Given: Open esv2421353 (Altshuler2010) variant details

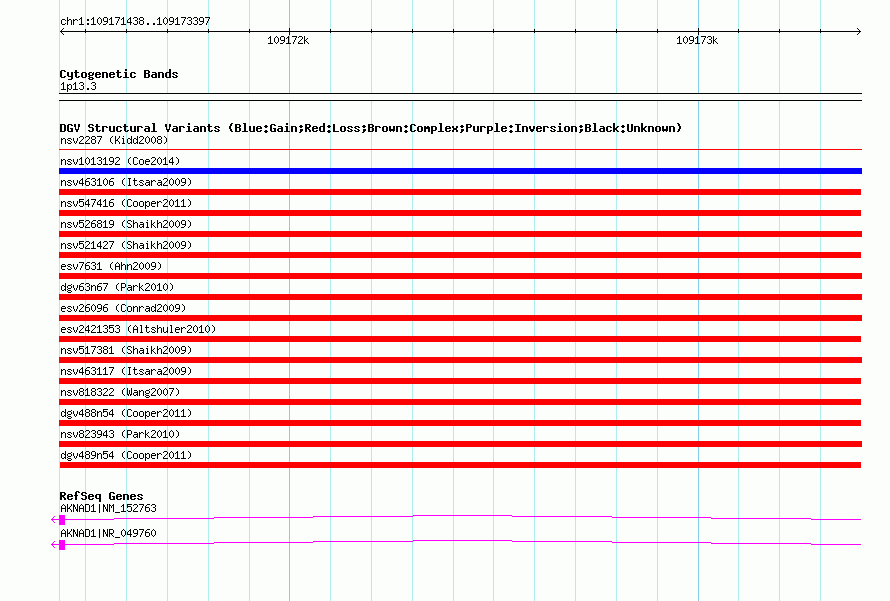Looking at the screenshot, I should pos(138,329).
